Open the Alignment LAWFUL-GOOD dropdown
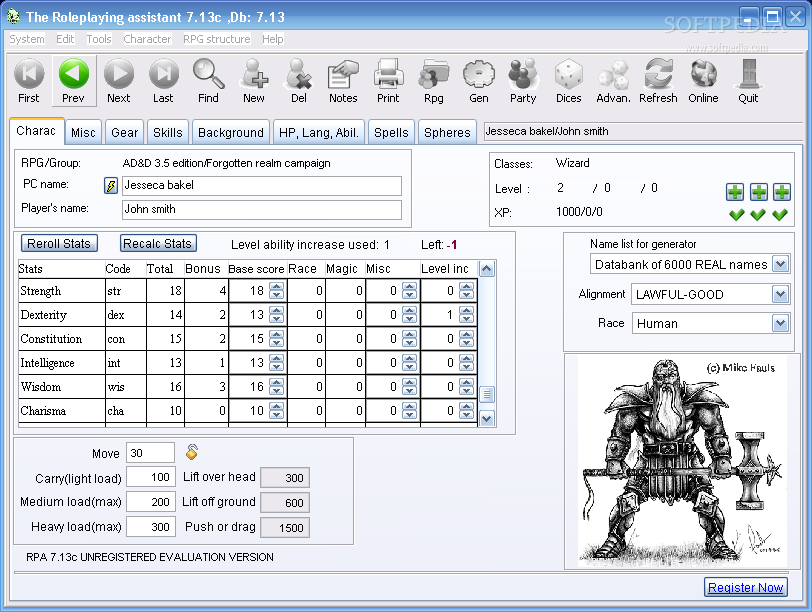The width and height of the screenshot is (812, 612). coord(780,295)
